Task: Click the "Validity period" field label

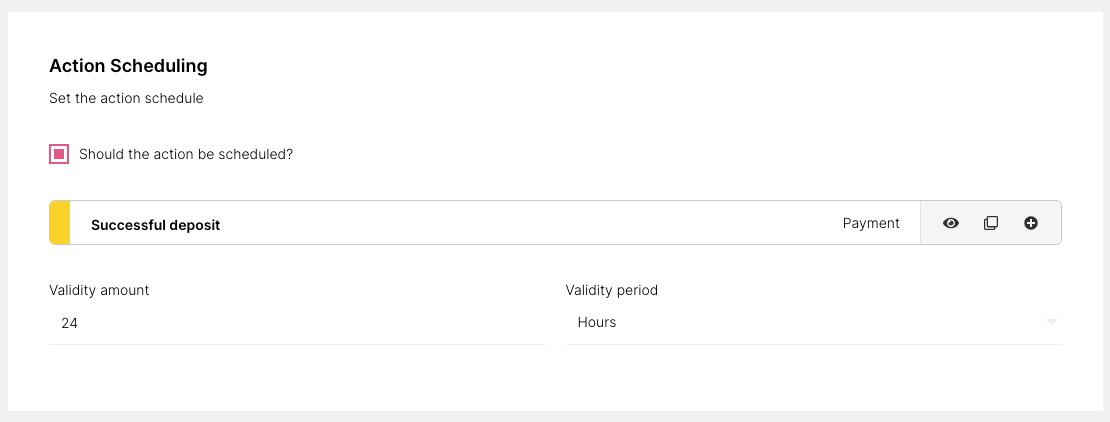Action: point(612,290)
